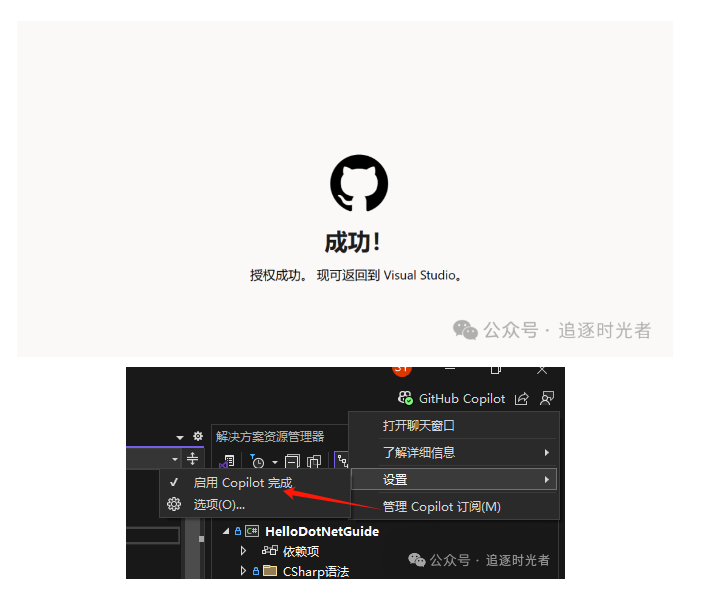The height and width of the screenshot is (598, 703).
Task: Select 打开聊天窗口 menu entry
Action: coord(454,425)
